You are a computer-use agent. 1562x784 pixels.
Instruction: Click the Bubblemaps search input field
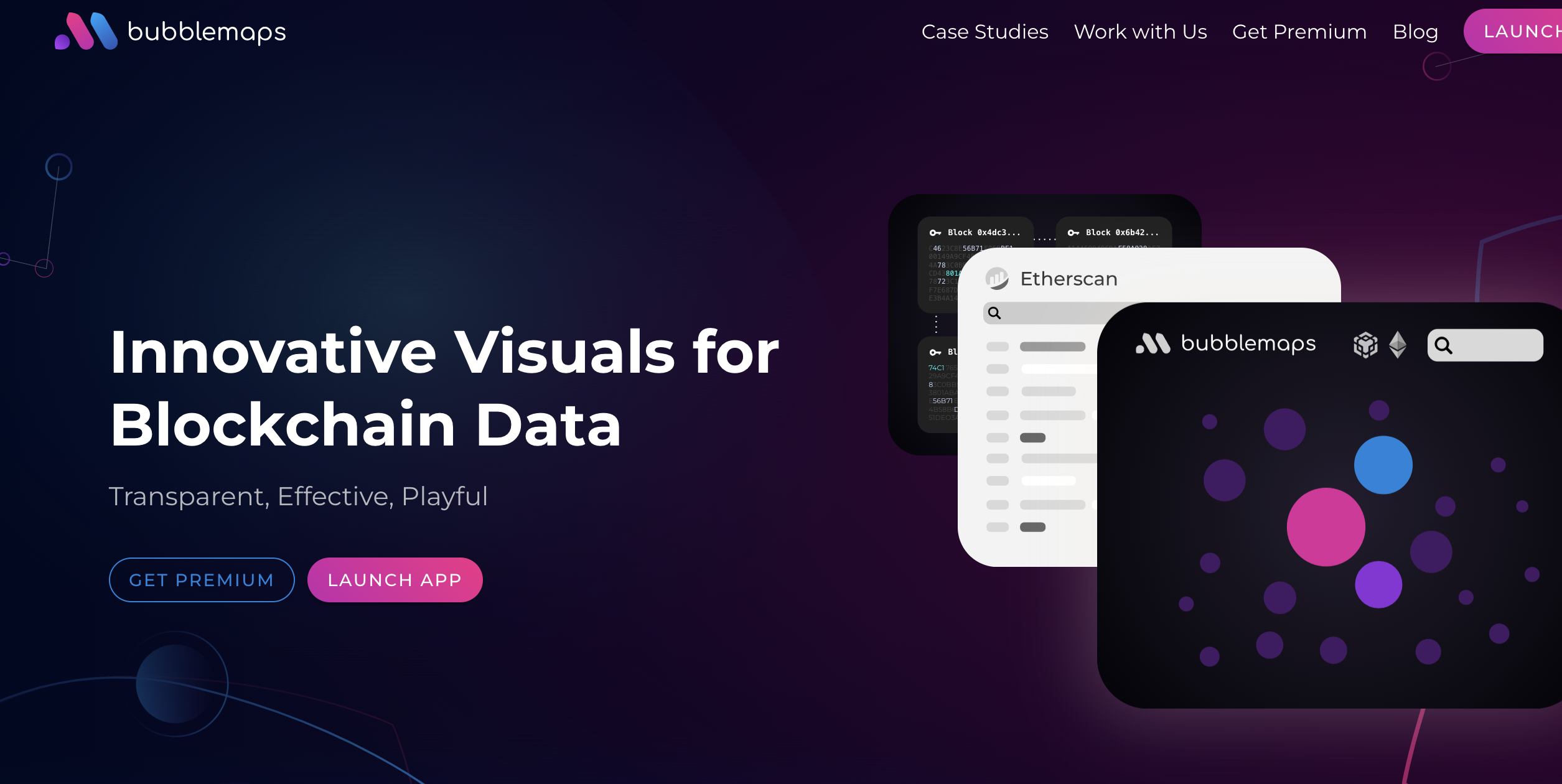click(x=1489, y=344)
